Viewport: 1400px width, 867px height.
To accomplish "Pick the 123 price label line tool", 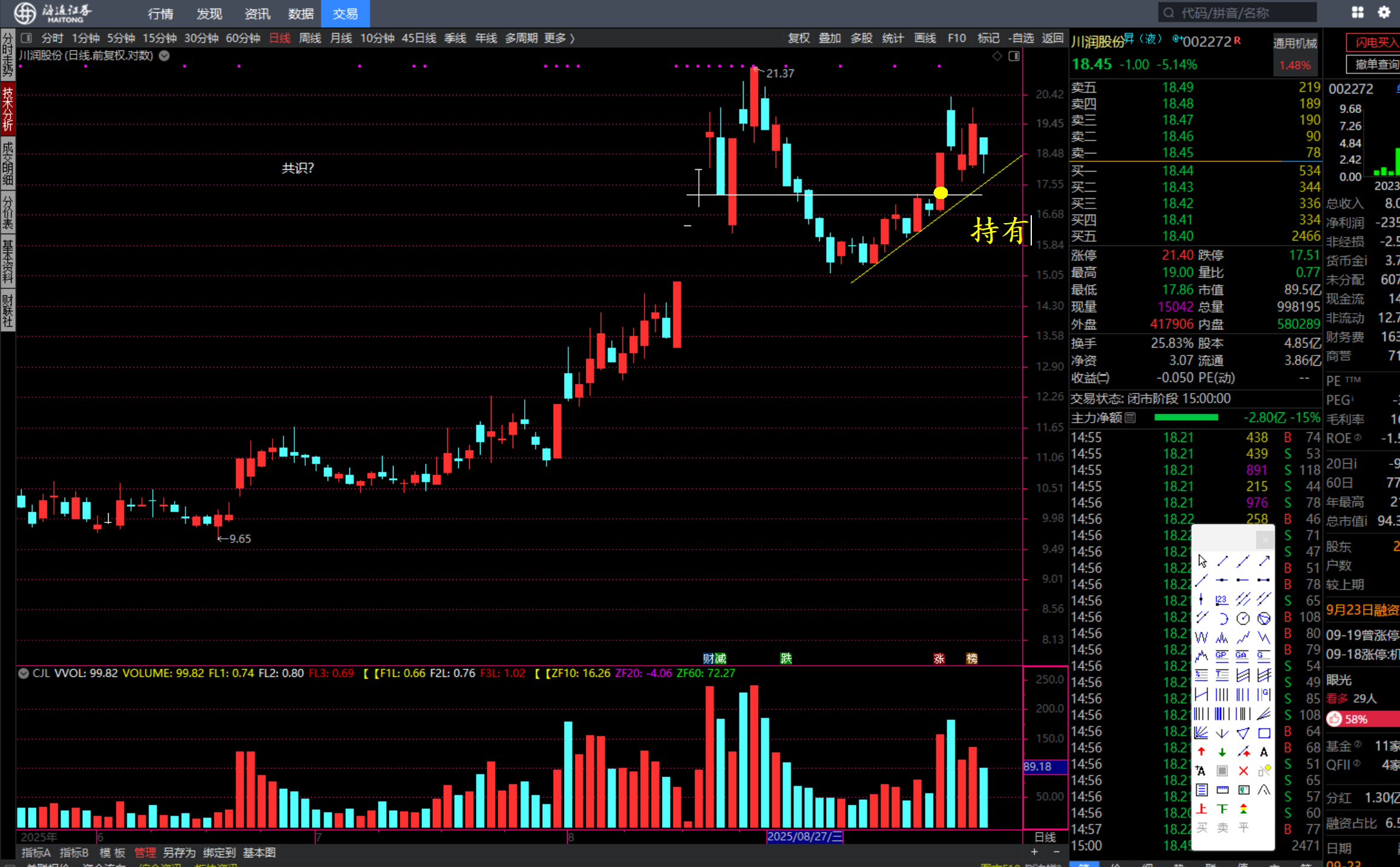I will [x=1222, y=599].
